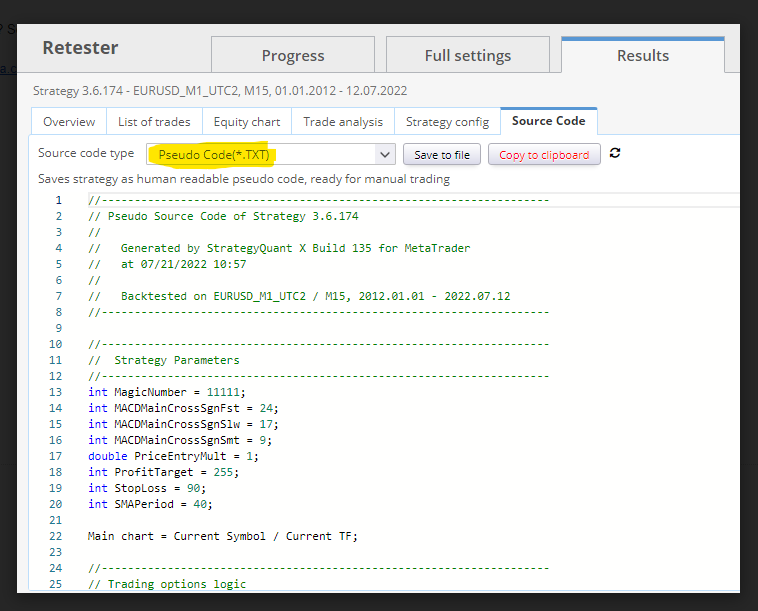Screen dimensions: 758x611
Task: Switch to the Progress tab
Action: (293, 56)
